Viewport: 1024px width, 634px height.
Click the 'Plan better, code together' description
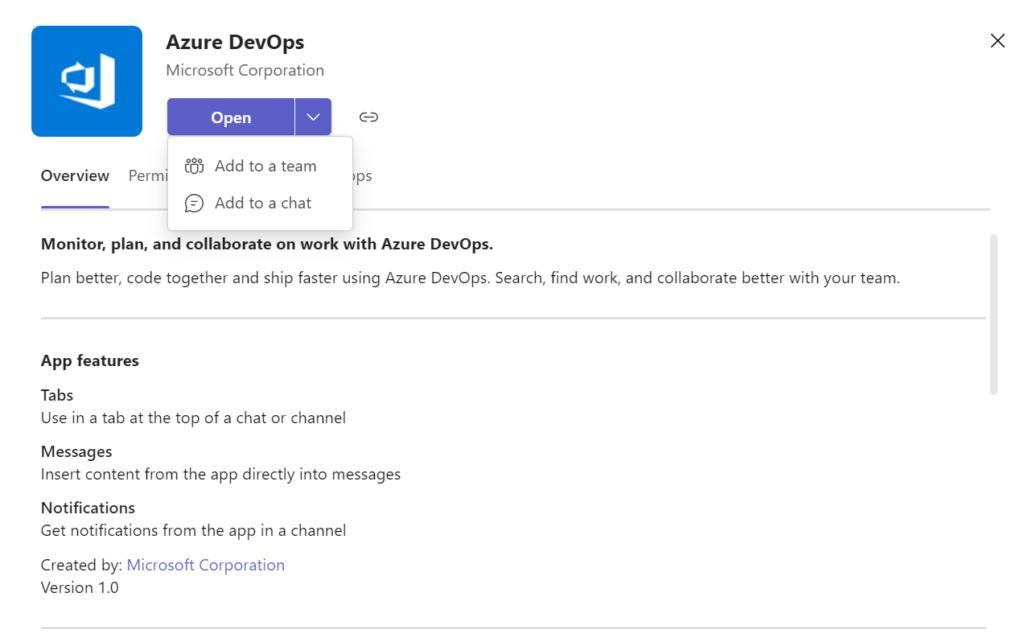[x=470, y=278]
